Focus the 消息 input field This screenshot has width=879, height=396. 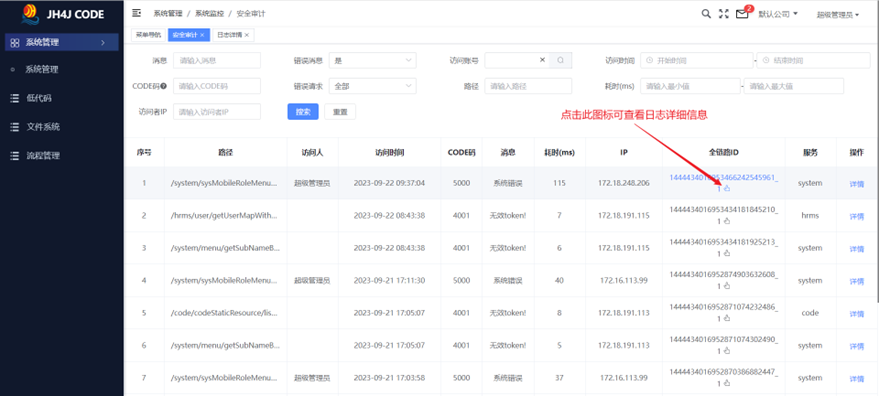pyautogui.click(x=217, y=60)
